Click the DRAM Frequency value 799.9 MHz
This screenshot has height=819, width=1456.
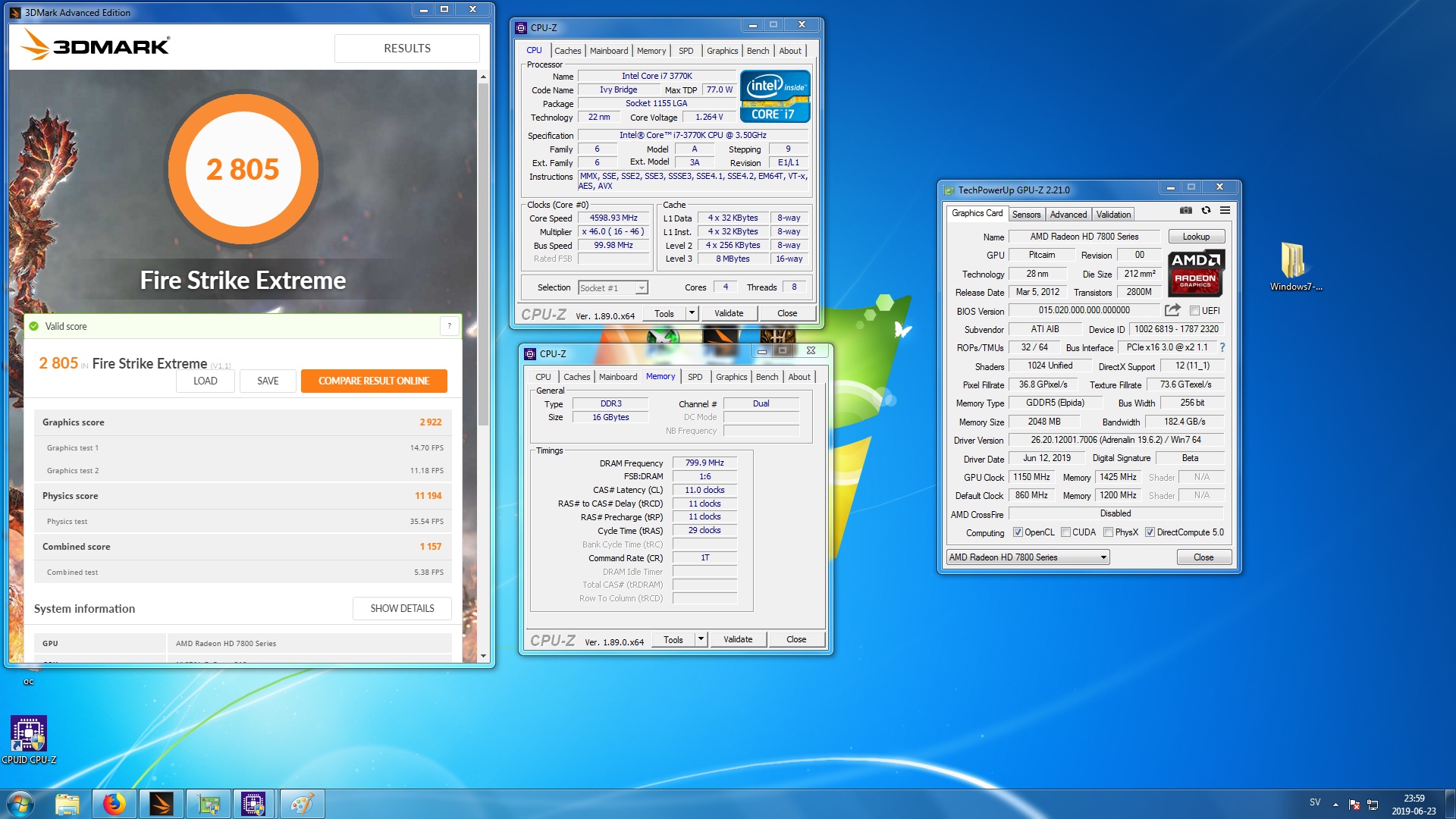[x=704, y=463]
